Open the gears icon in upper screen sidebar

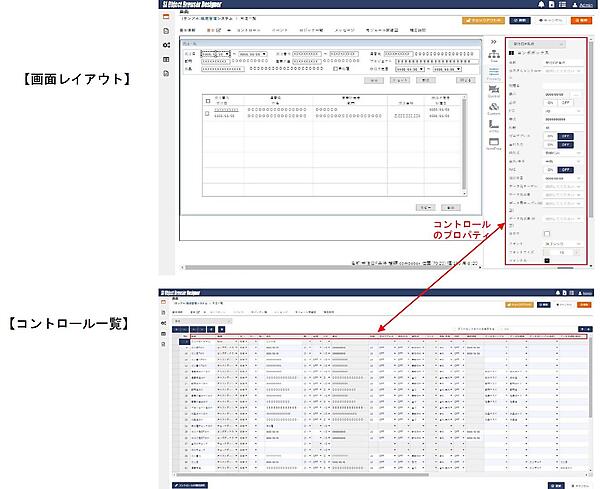pyautogui.click(x=166, y=45)
